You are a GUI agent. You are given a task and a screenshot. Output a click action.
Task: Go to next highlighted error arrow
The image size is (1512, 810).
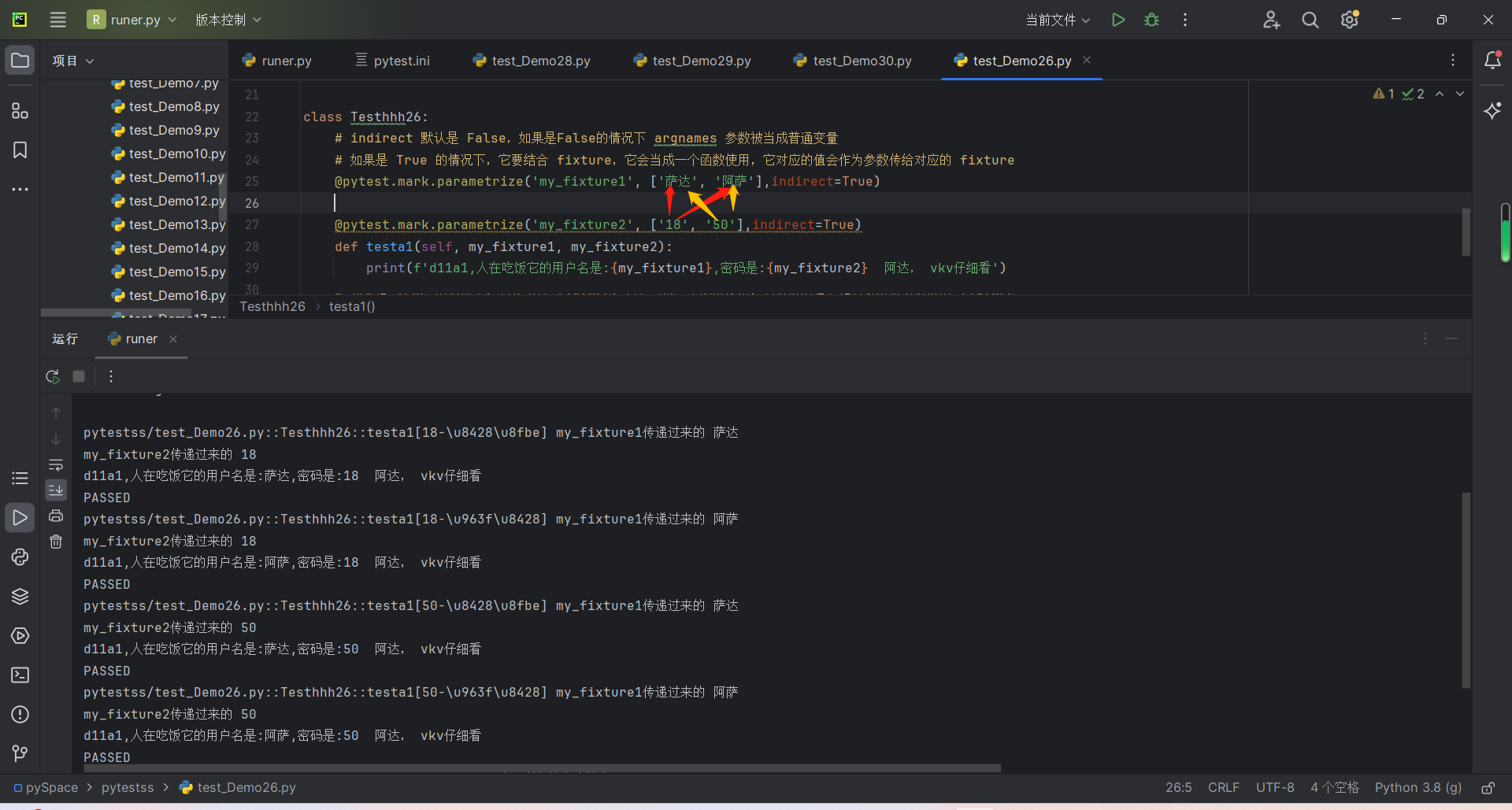tap(1460, 94)
